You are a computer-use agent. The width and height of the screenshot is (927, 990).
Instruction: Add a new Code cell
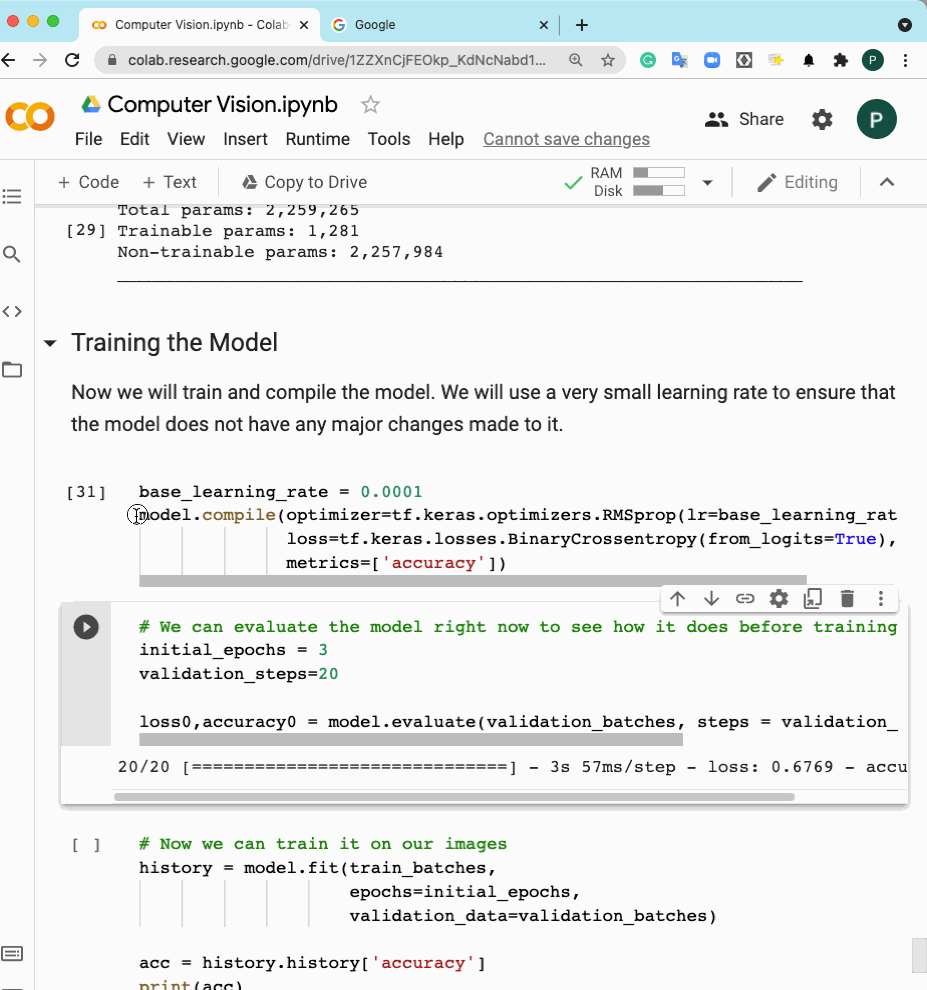pos(88,182)
